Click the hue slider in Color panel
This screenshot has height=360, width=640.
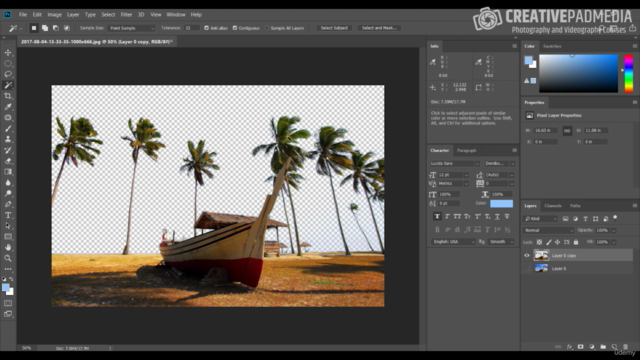pos(629,73)
